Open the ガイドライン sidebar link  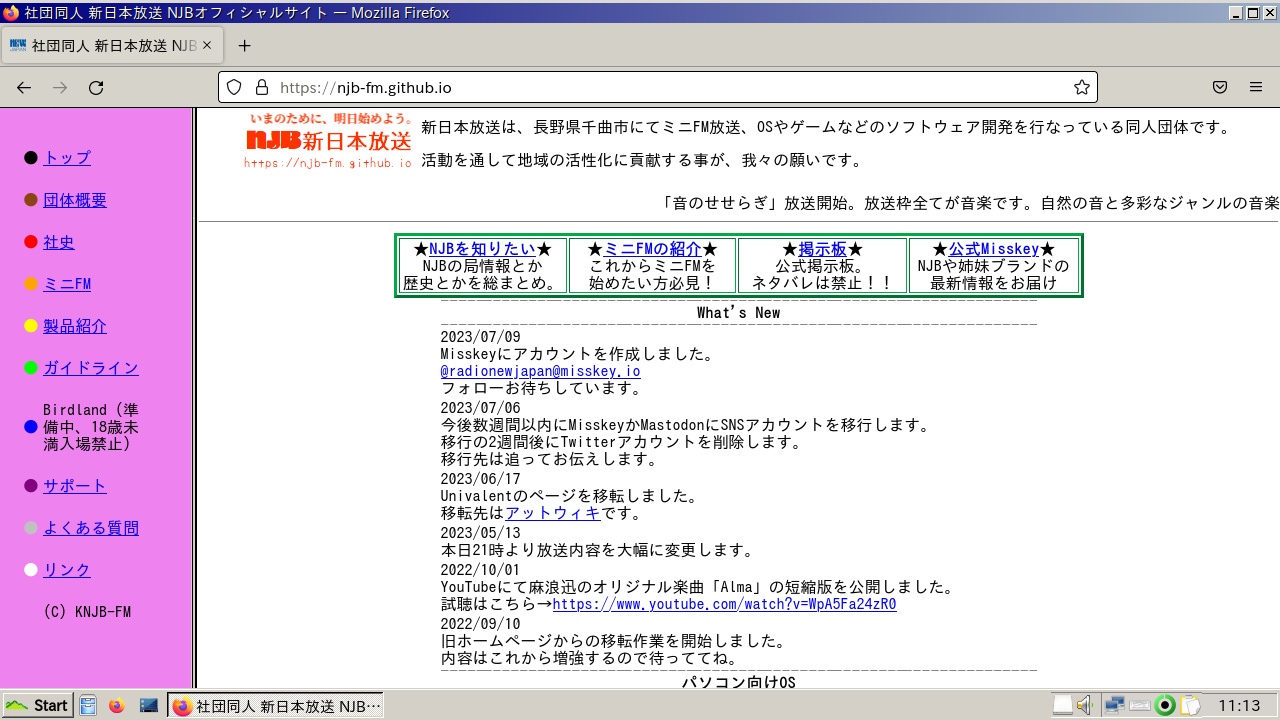[91, 368]
